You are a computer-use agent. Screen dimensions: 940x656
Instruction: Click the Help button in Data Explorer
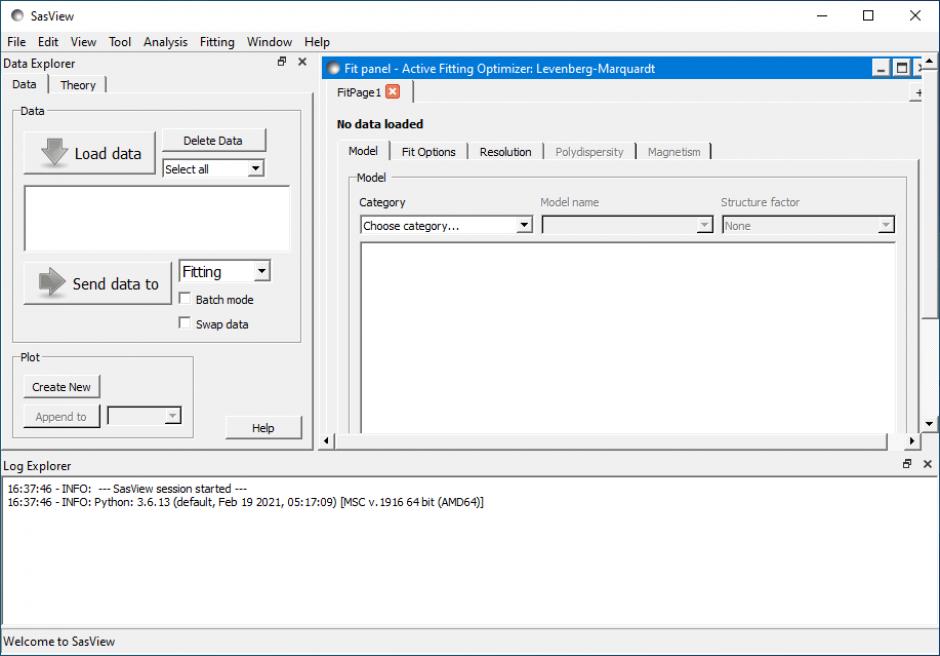tap(263, 428)
